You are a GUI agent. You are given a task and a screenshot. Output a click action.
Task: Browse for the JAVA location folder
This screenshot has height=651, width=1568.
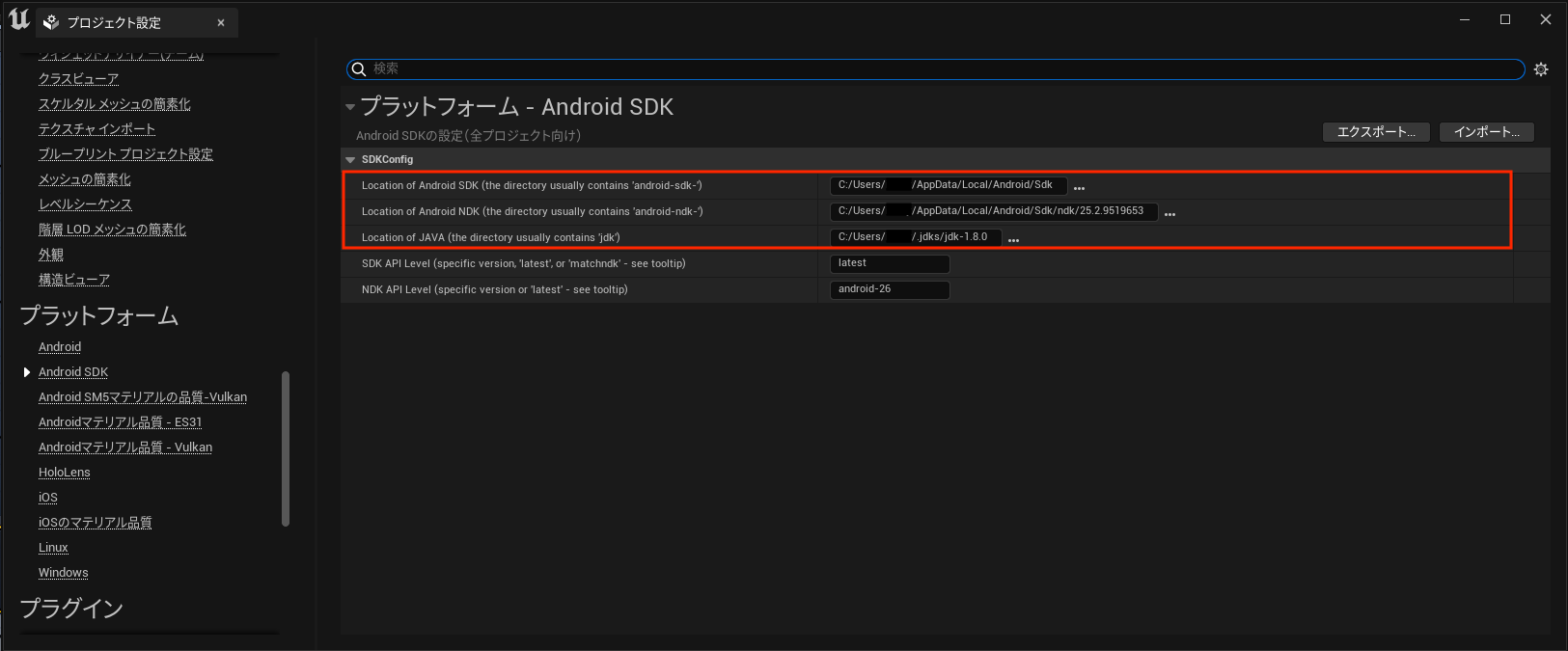(1013, 239)
